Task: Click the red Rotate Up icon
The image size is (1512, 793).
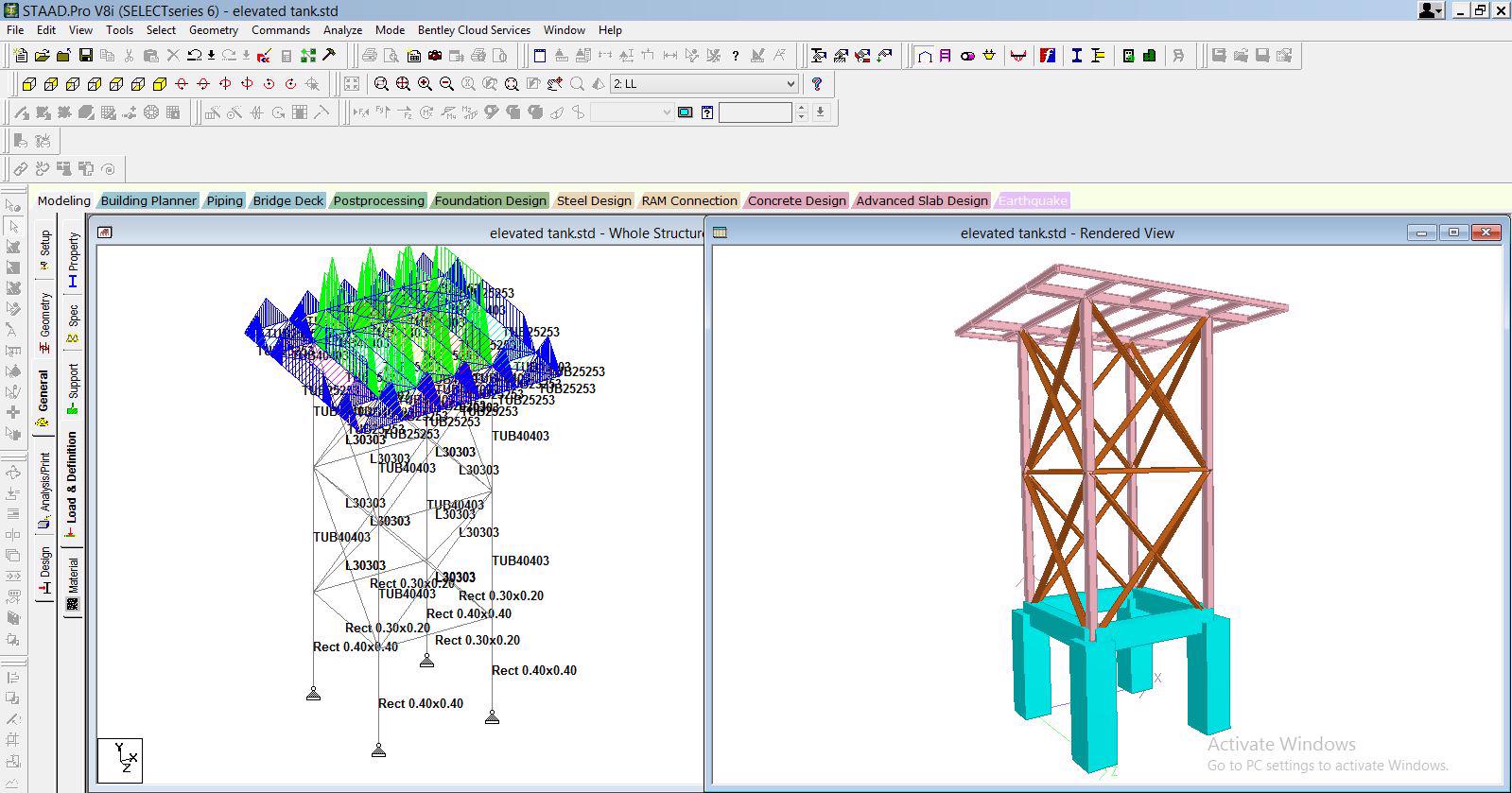Action: coord(182,84)
